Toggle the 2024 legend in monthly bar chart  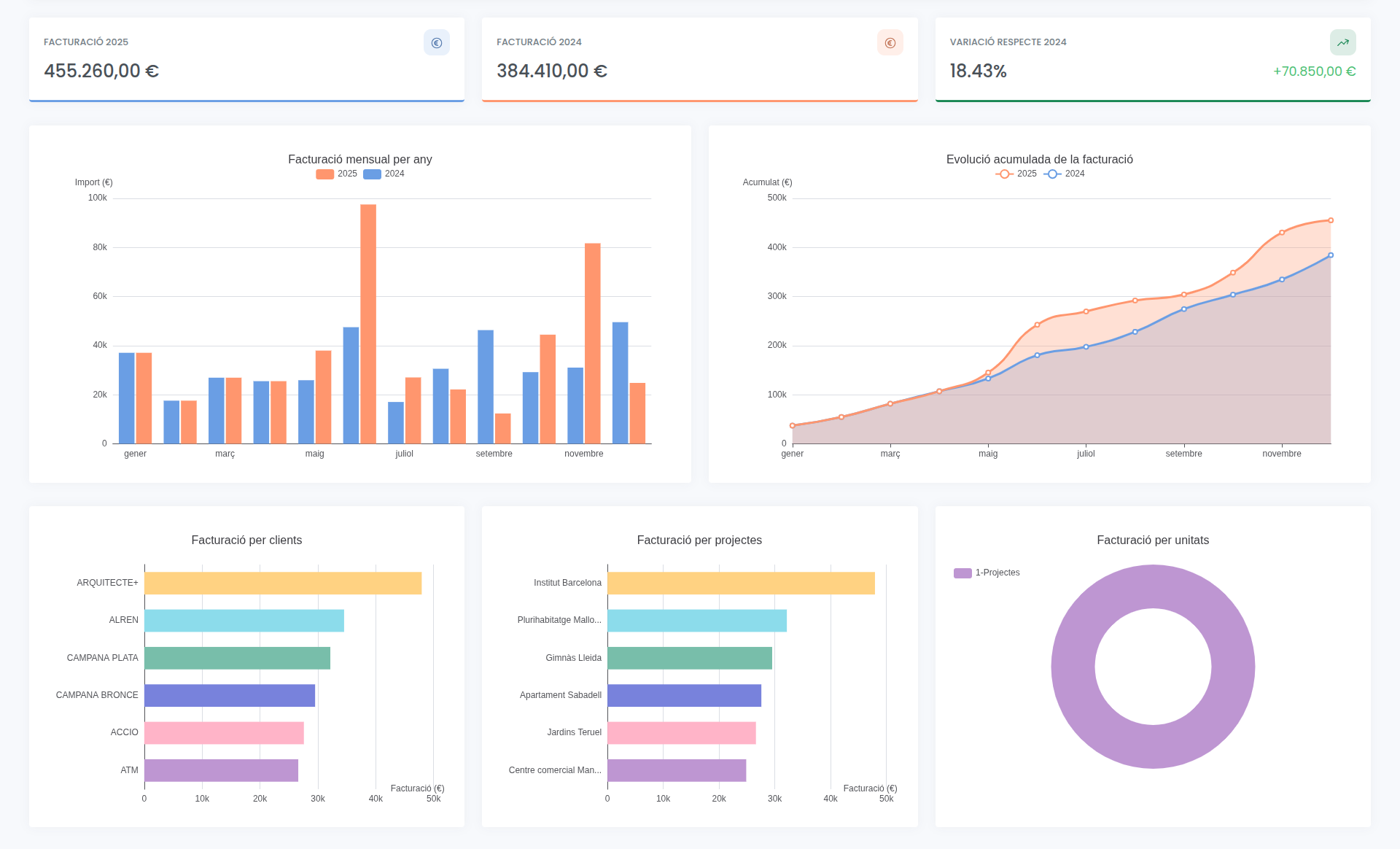384,174
